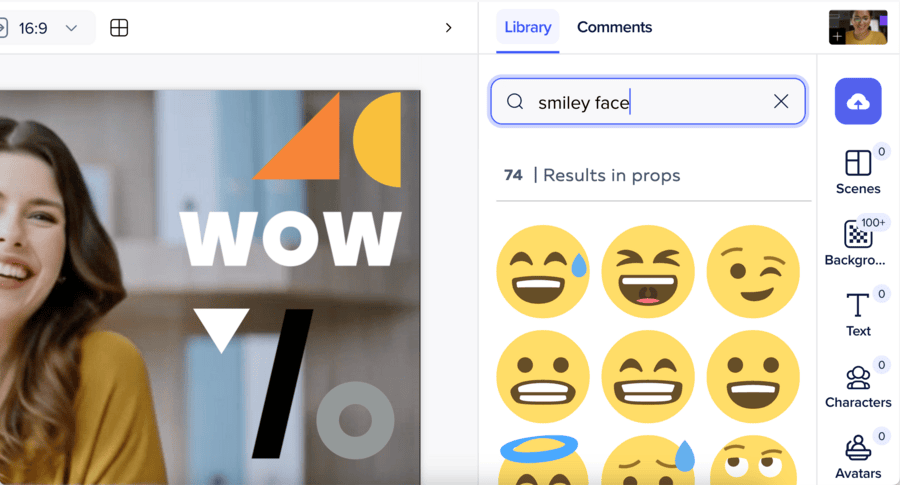Open the Text library category
Image resolution: width=900 pixels, height=485 pixels.
[858, 313]
